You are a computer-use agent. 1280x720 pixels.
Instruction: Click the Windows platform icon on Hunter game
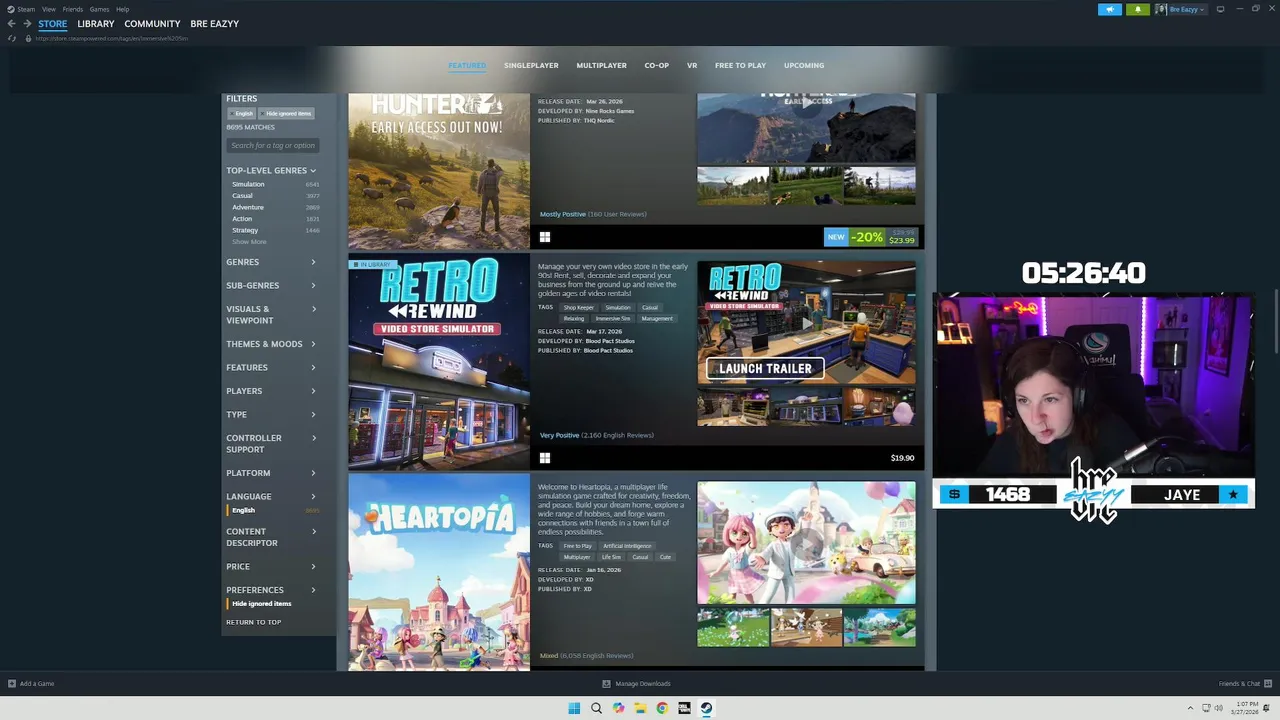(545, 237)
